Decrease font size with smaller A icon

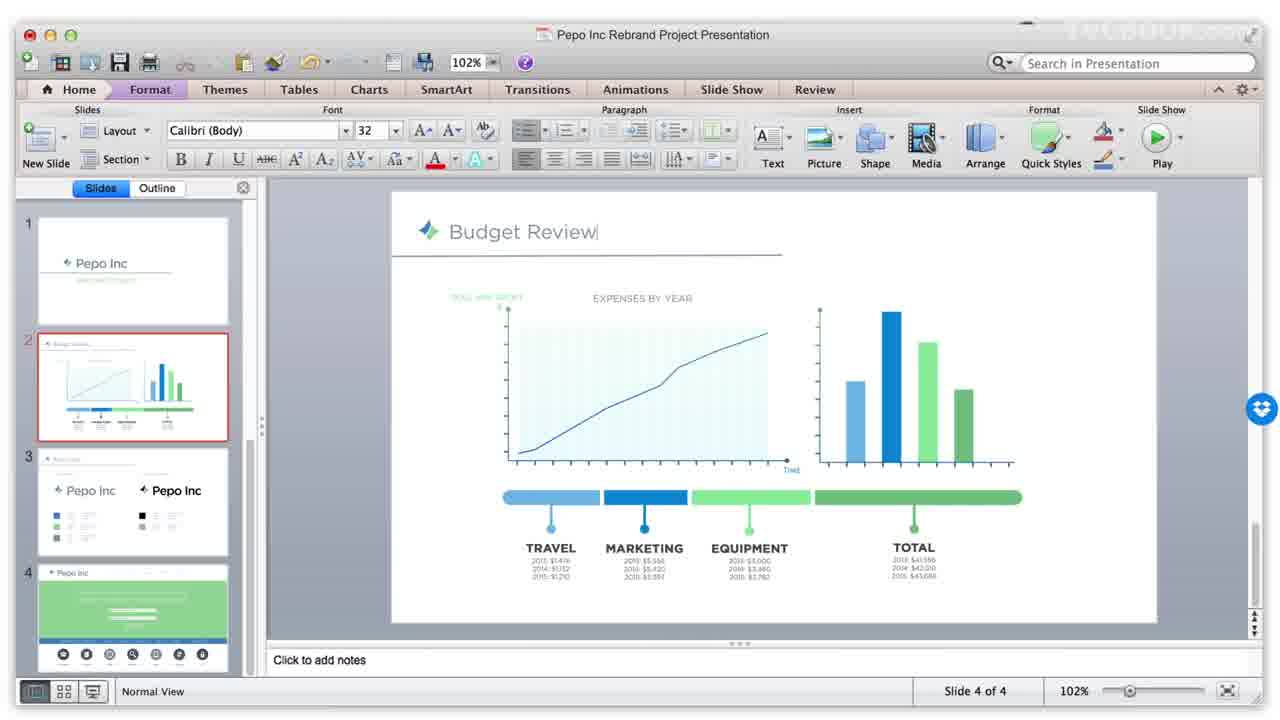(x=452, y=130)
